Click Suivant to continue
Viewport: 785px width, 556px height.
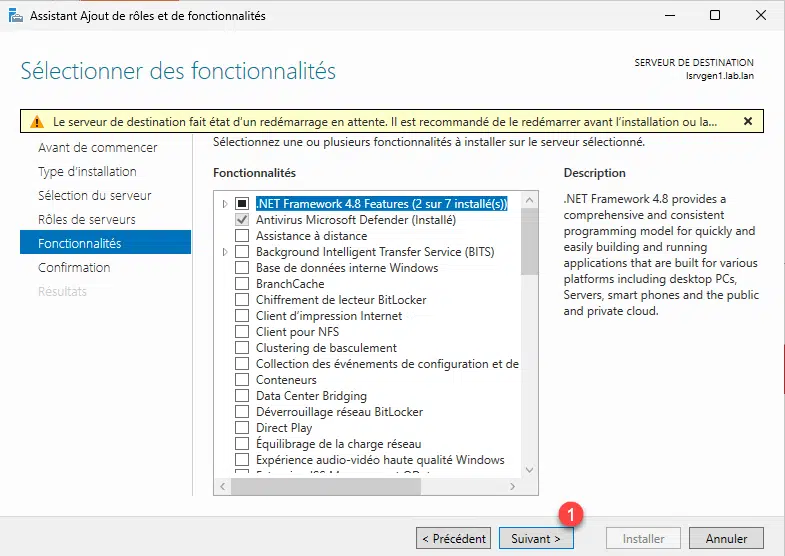pos(536,538)
